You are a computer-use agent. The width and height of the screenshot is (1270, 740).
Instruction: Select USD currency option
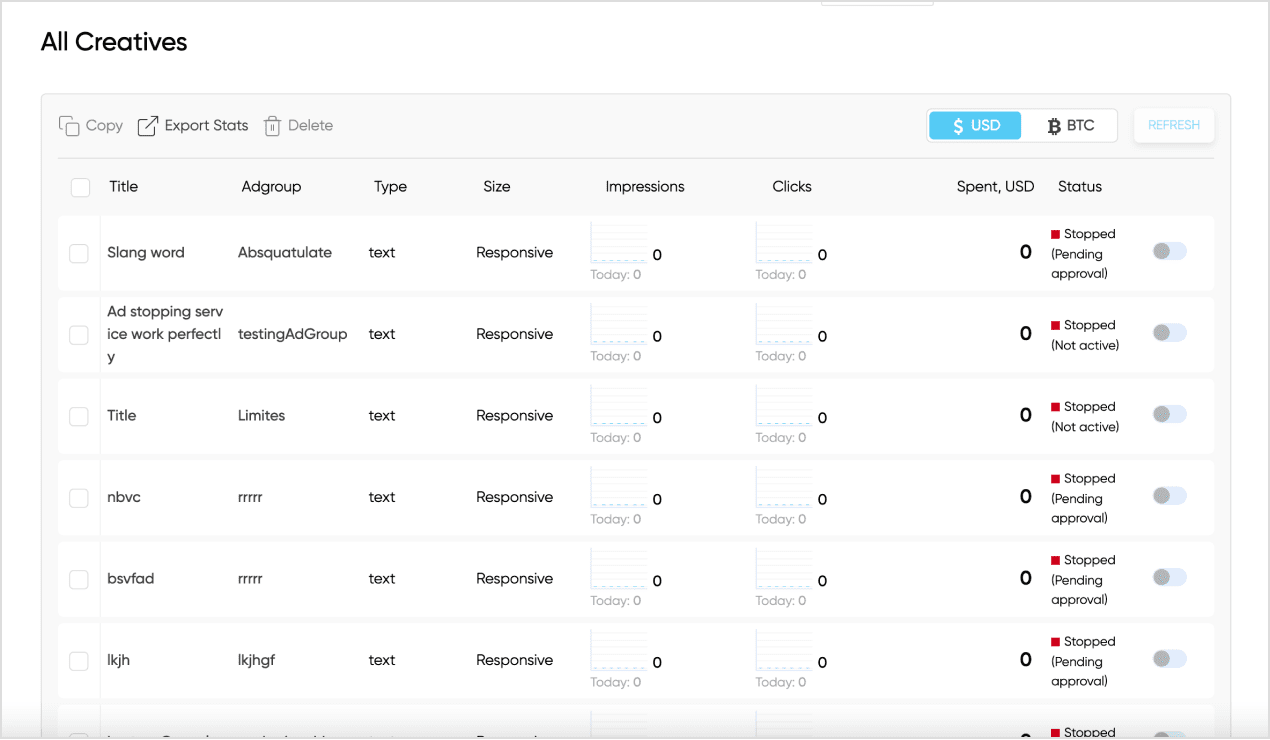click(975, 126)
